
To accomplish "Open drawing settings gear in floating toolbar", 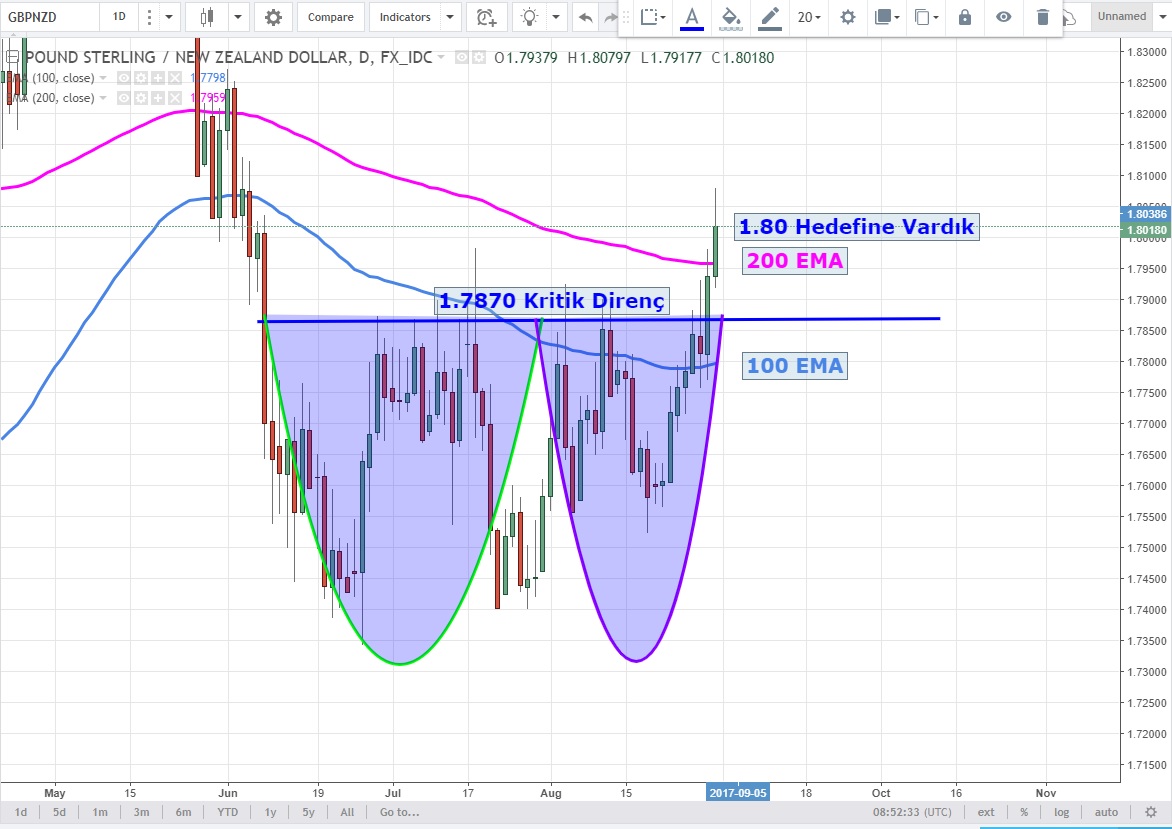I will point(848,17).
